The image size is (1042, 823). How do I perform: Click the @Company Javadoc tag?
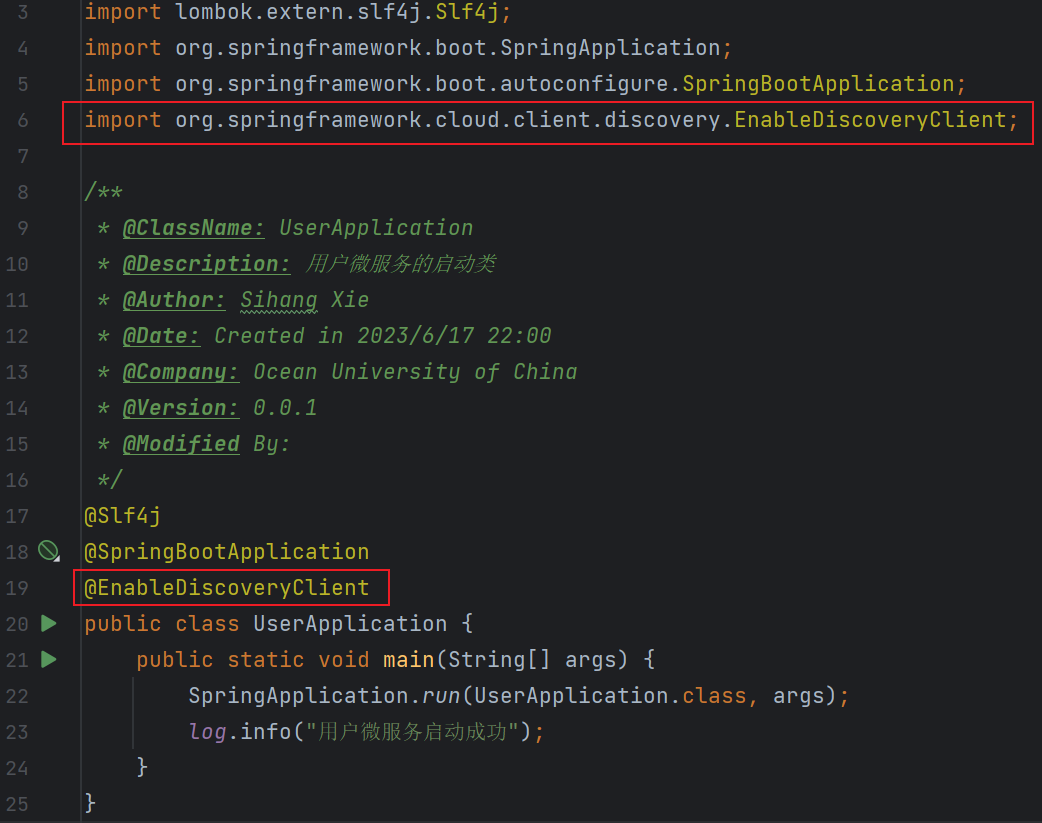181,371
